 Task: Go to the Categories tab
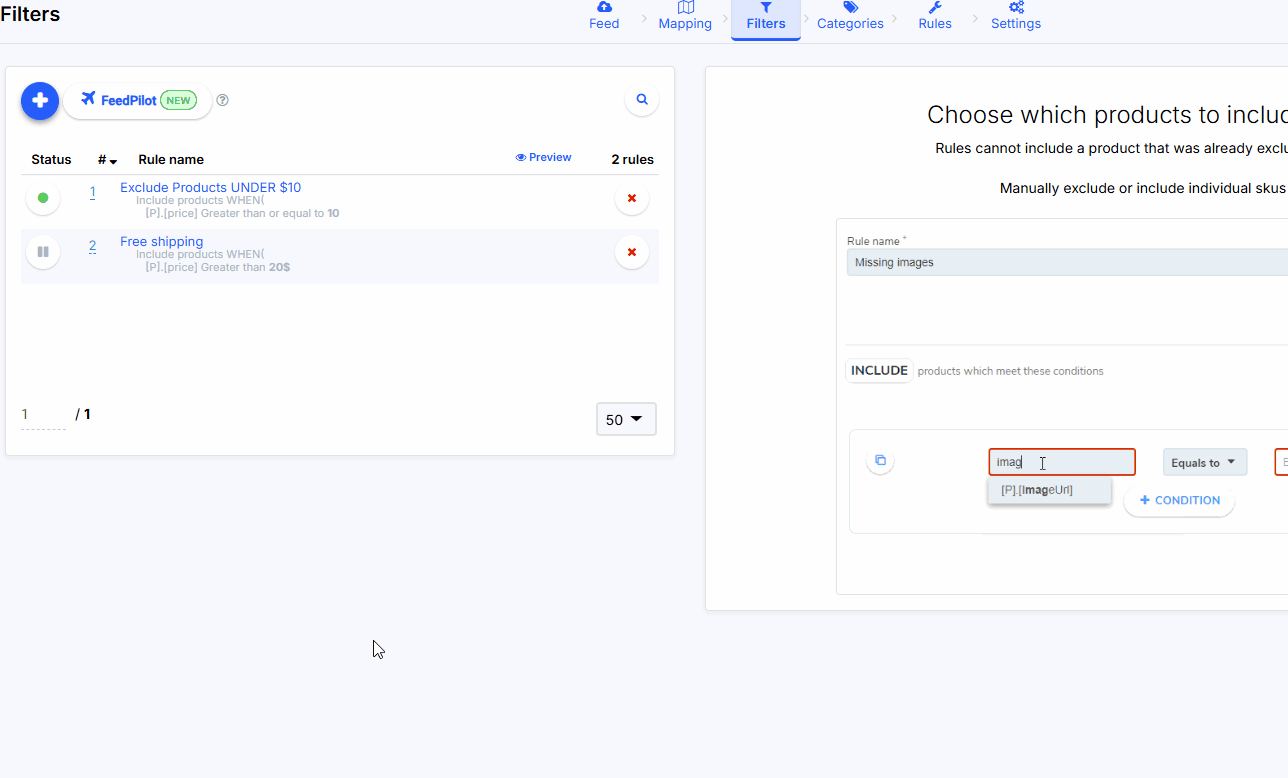coord(850,16)
